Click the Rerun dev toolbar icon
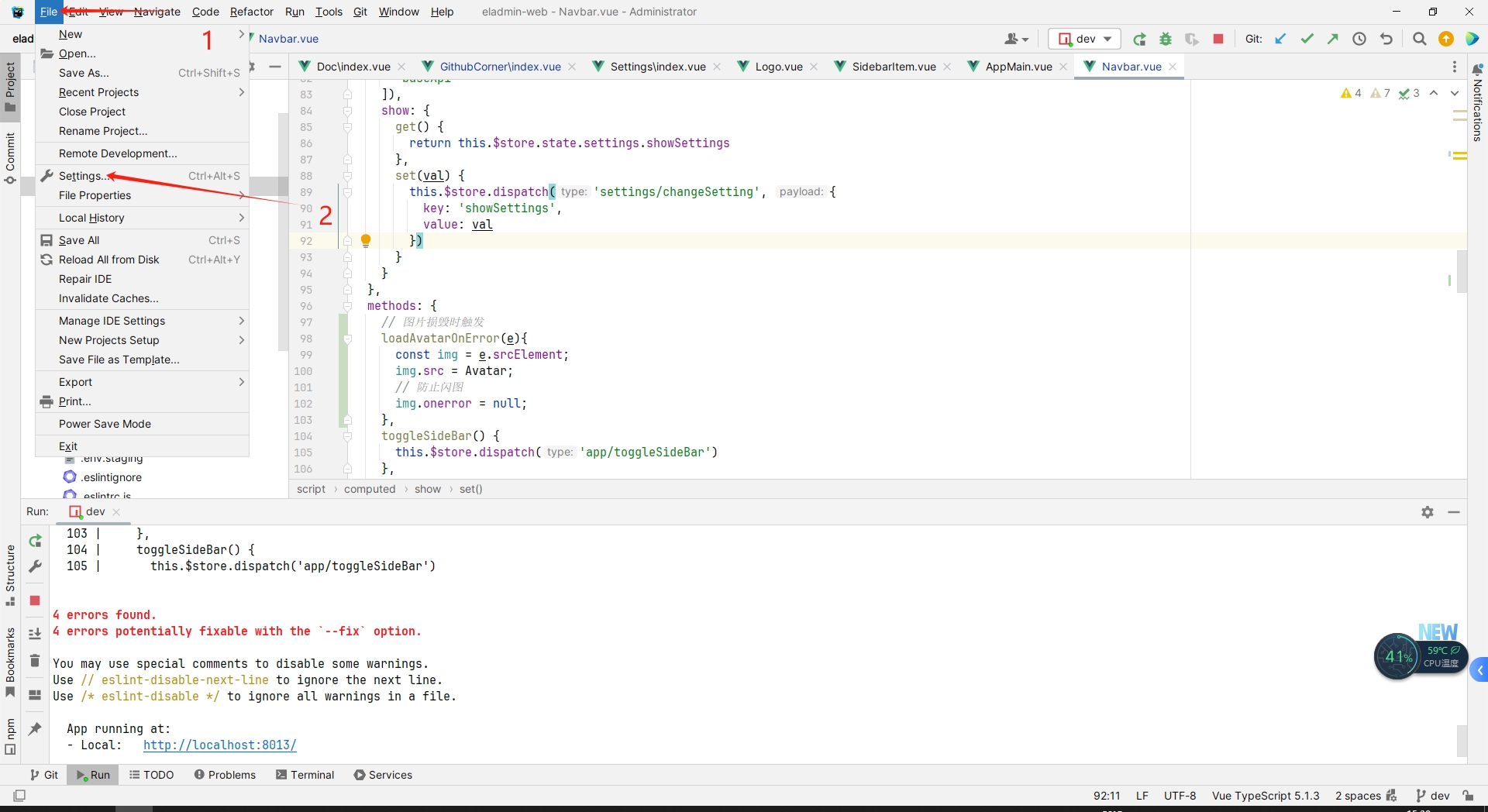1488x812 pixels. pos(1139,40)
